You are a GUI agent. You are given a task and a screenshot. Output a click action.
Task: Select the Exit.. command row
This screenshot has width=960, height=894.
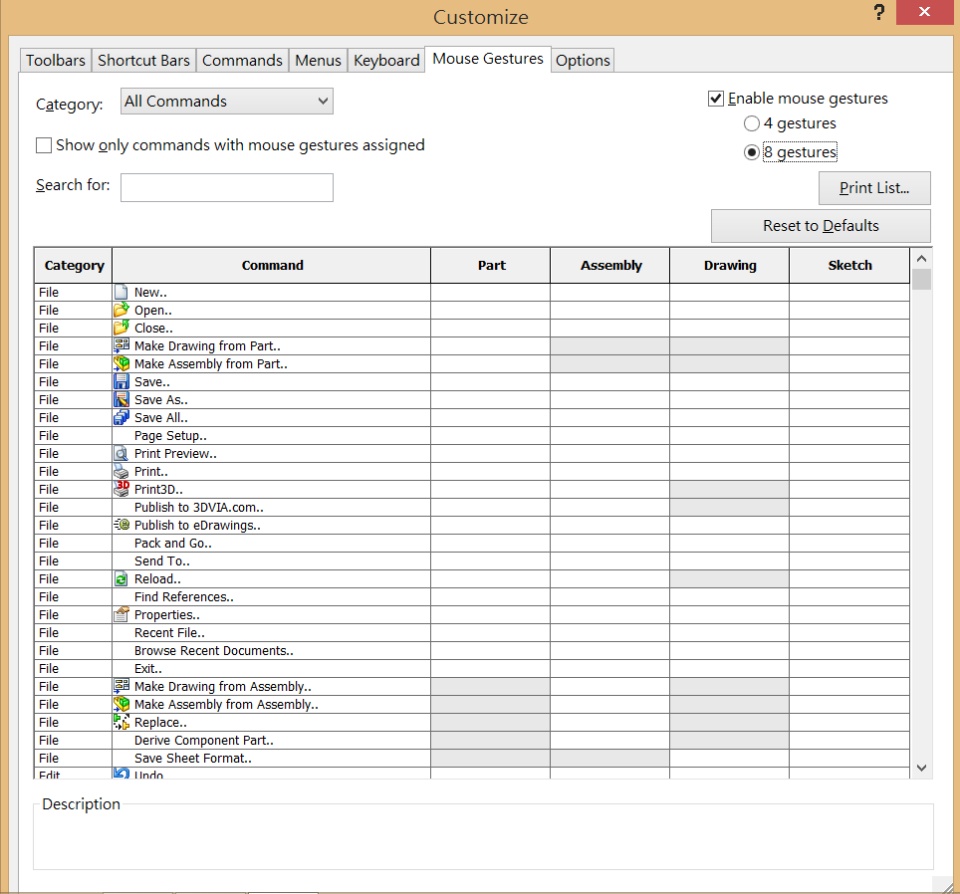[471, 668]
